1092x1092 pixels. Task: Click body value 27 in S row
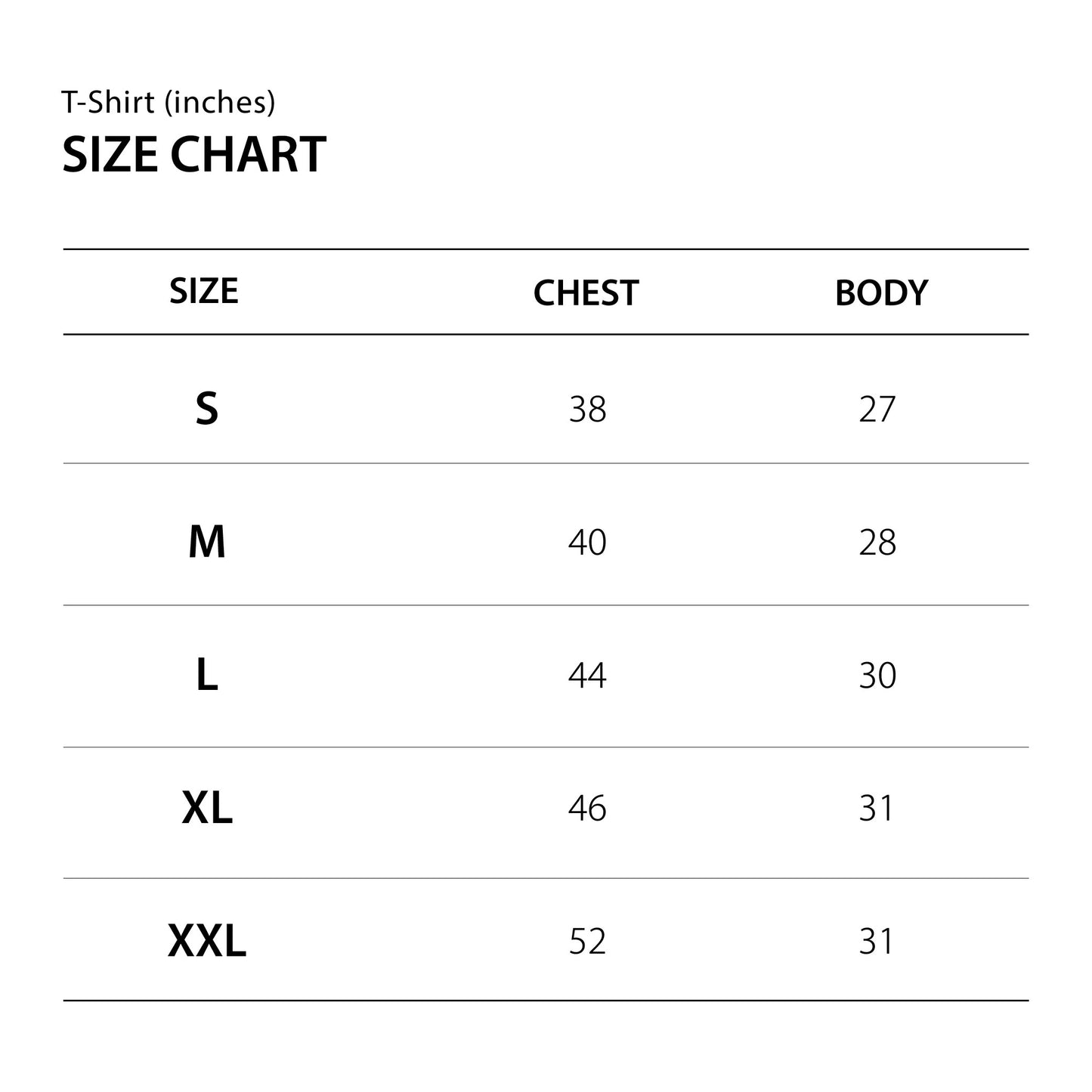[877, 409]
